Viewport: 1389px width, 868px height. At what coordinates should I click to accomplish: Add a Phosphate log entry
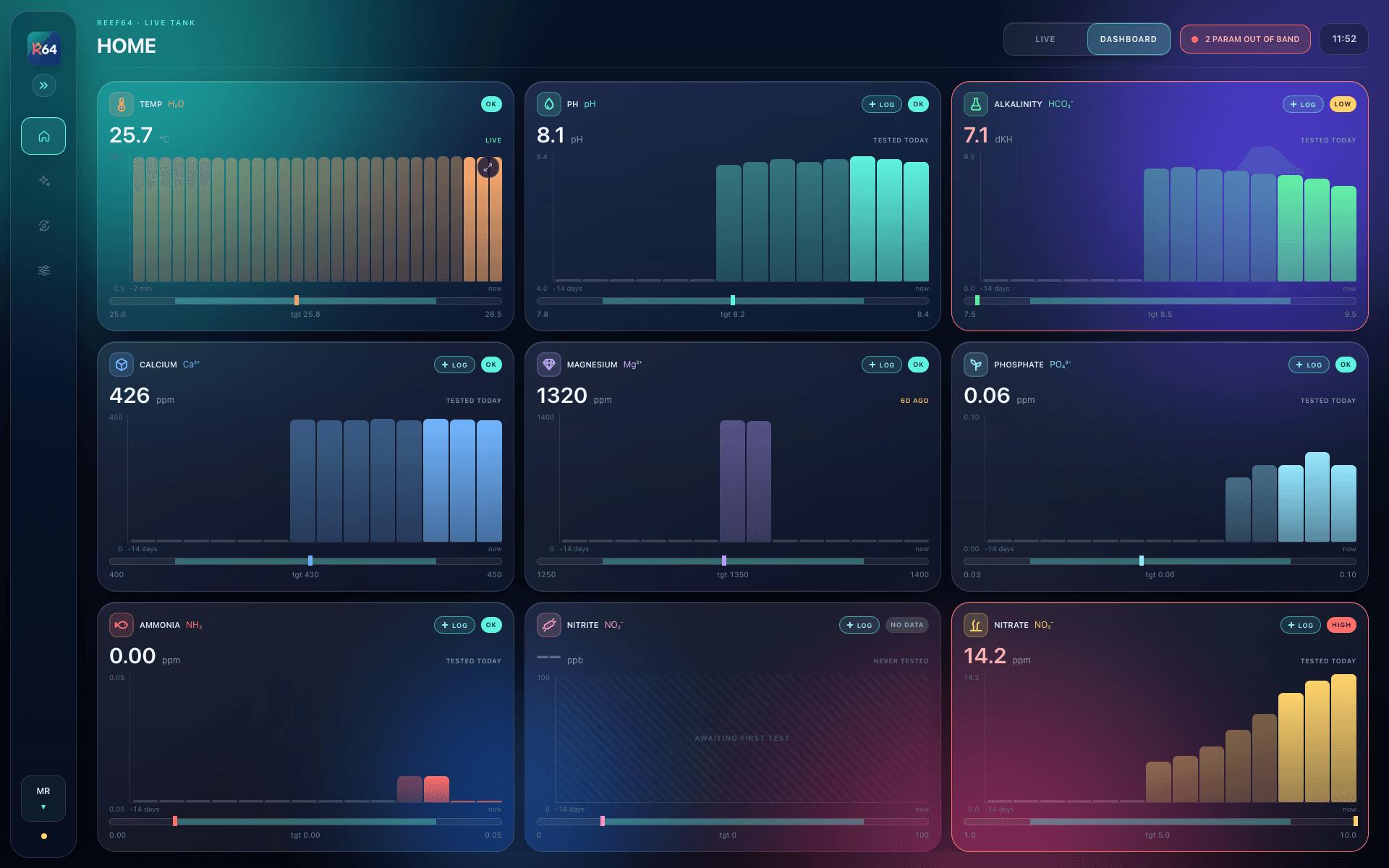1309,365
